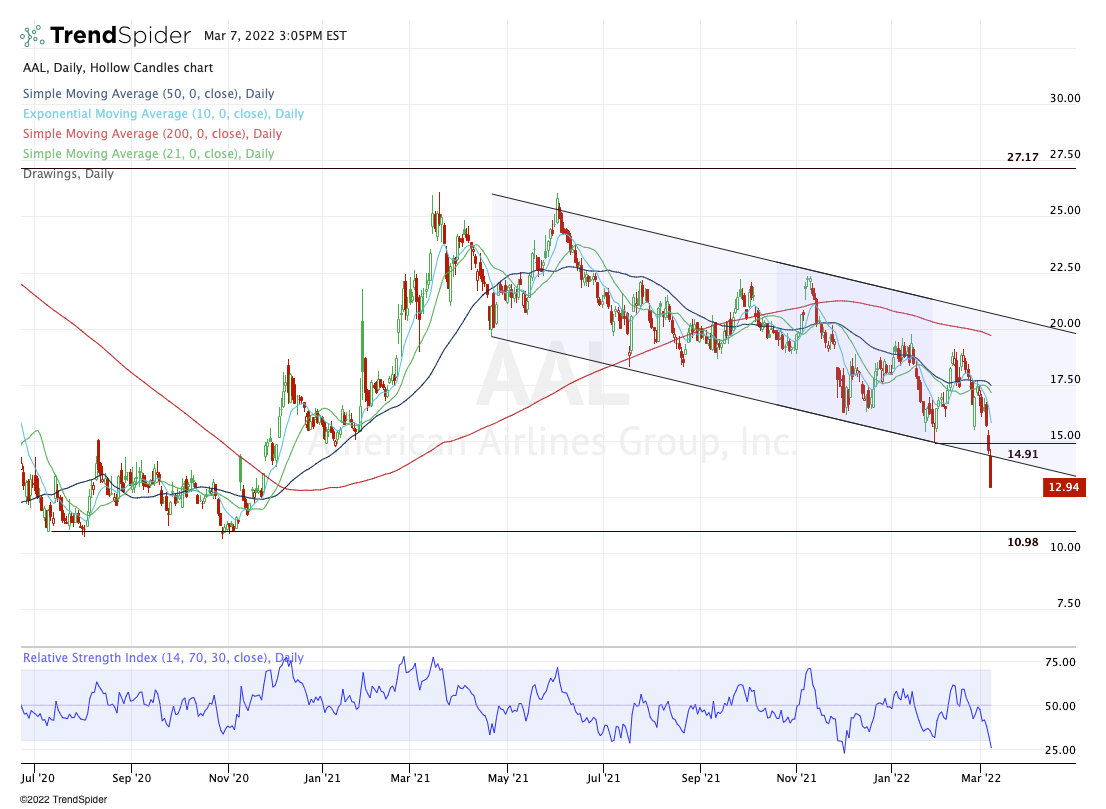Toggle the Exponential Moving Average 10 legend

point(163,114)
